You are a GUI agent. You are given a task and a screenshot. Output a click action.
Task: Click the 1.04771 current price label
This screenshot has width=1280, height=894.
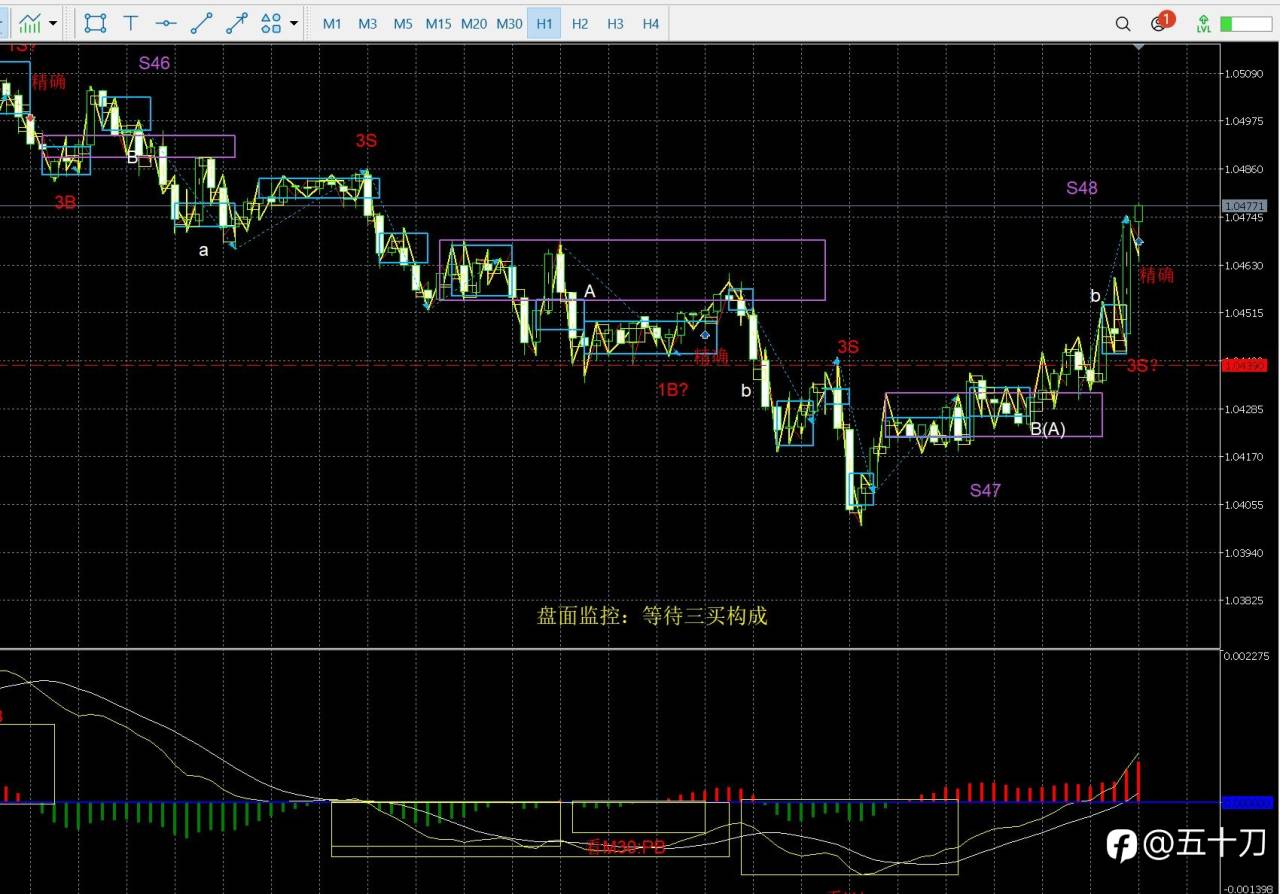click(x=1245, y=206)
